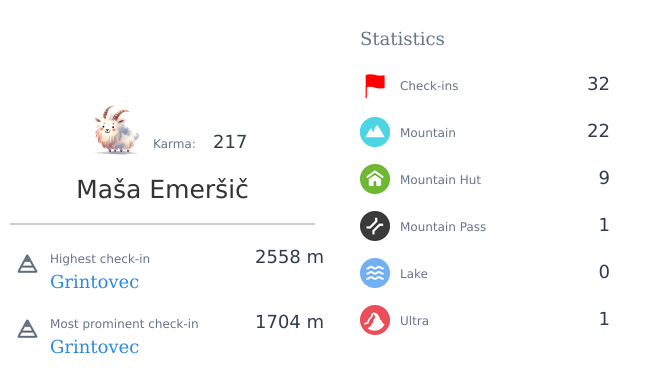Click the triangle icon beside Most prominent check-in
The image size is (650, 385).
pyautogui.click(x=27, y=329)
